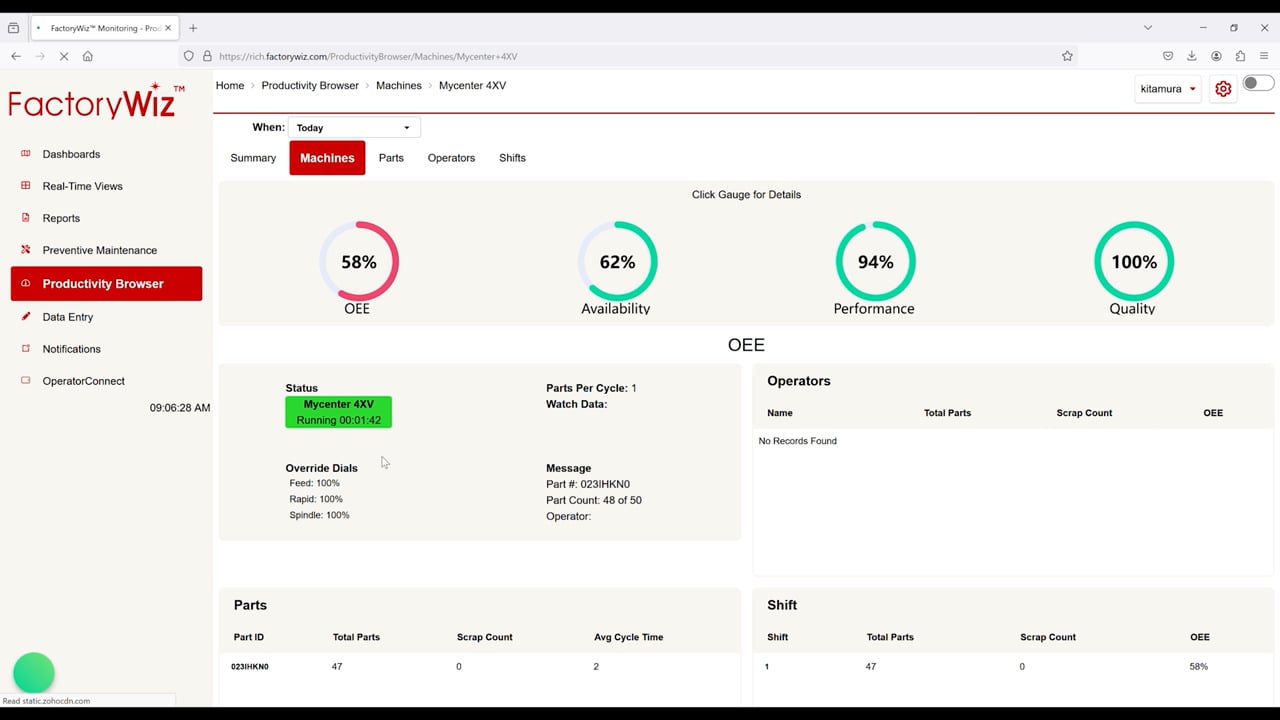
Task: Open the browser list all tabs chevron
Action: click(x=1147, y=28)
